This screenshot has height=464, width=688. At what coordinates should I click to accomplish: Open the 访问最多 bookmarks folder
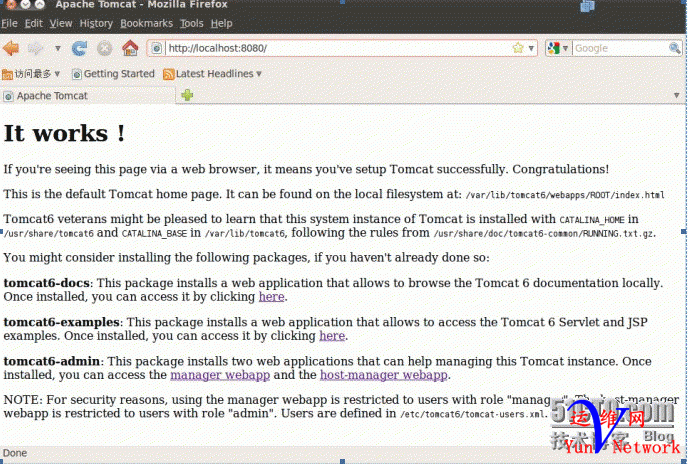[x=31, y=74]
